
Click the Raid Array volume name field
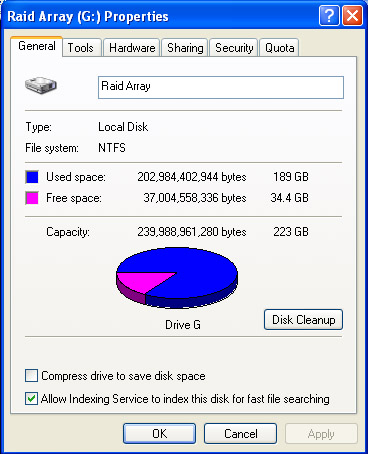coord(221,87)
